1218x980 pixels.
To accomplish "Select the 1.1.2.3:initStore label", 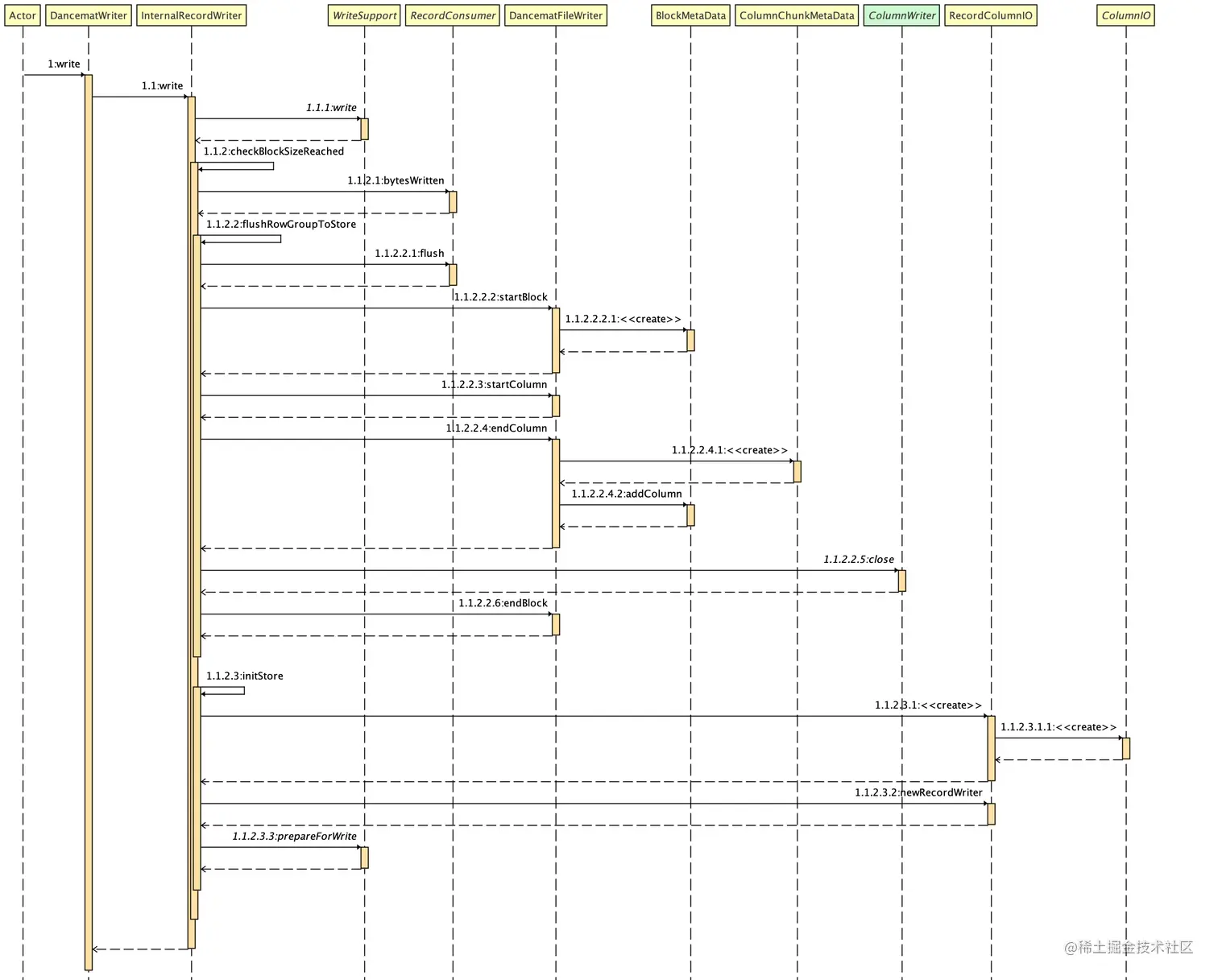I will pos(245,676).
